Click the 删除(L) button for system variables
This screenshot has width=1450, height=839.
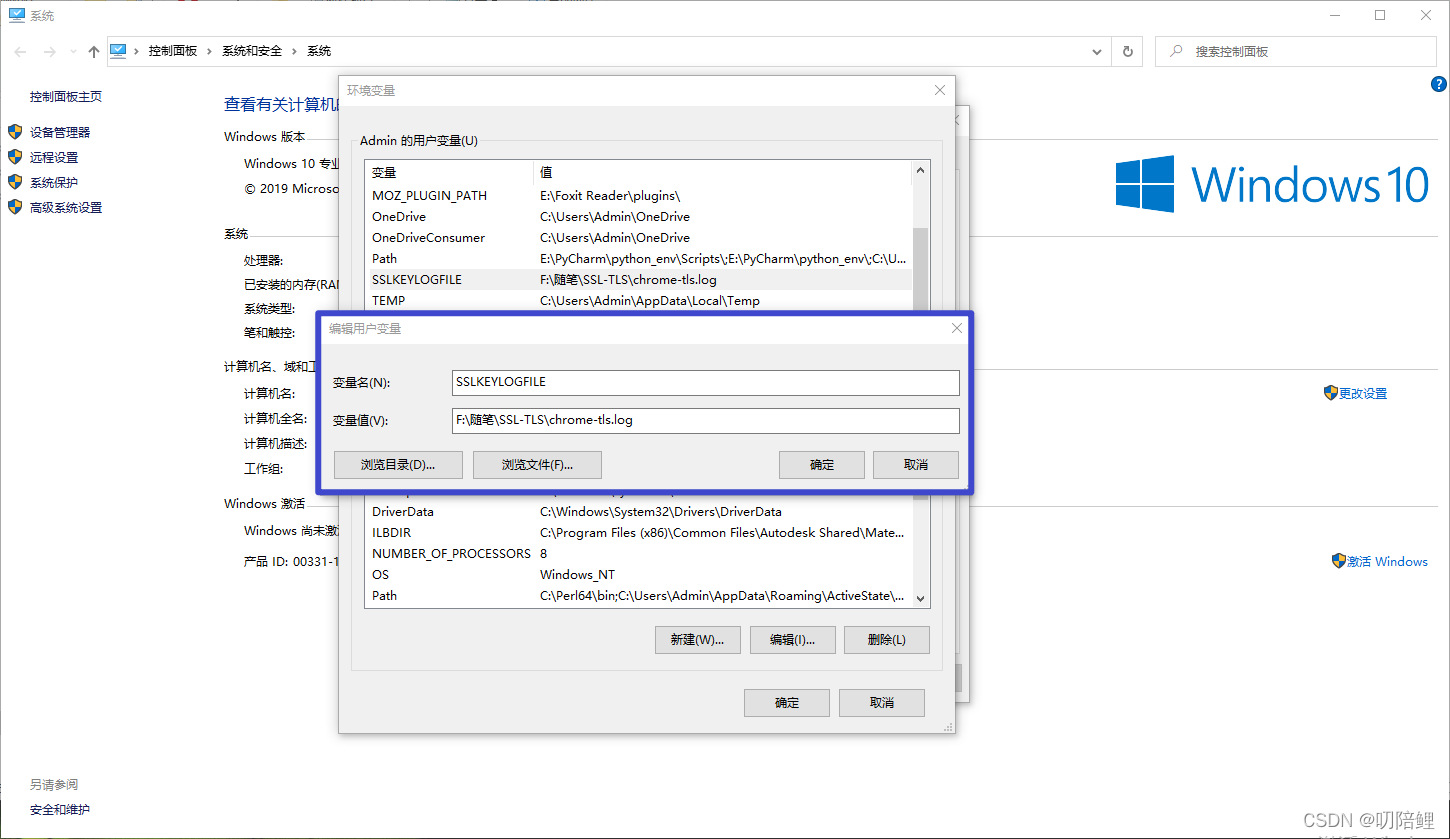pyautogui.click(x=887, y=640)
